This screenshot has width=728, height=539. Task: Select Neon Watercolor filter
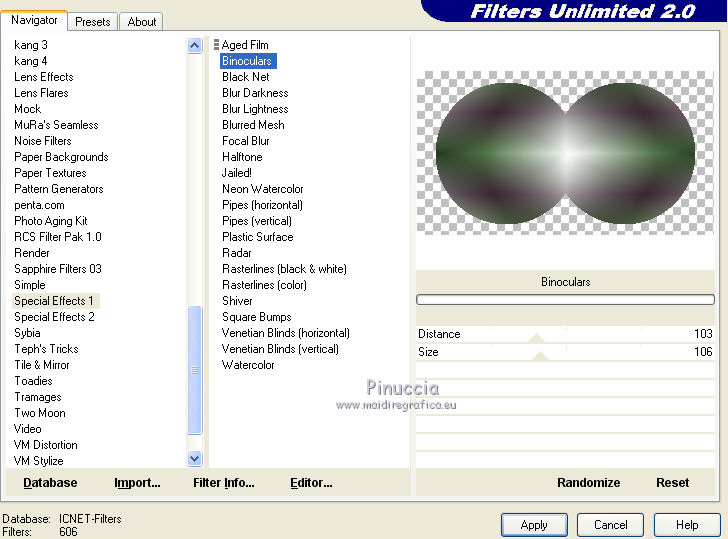pyautogui.click(x=262, y=189)
